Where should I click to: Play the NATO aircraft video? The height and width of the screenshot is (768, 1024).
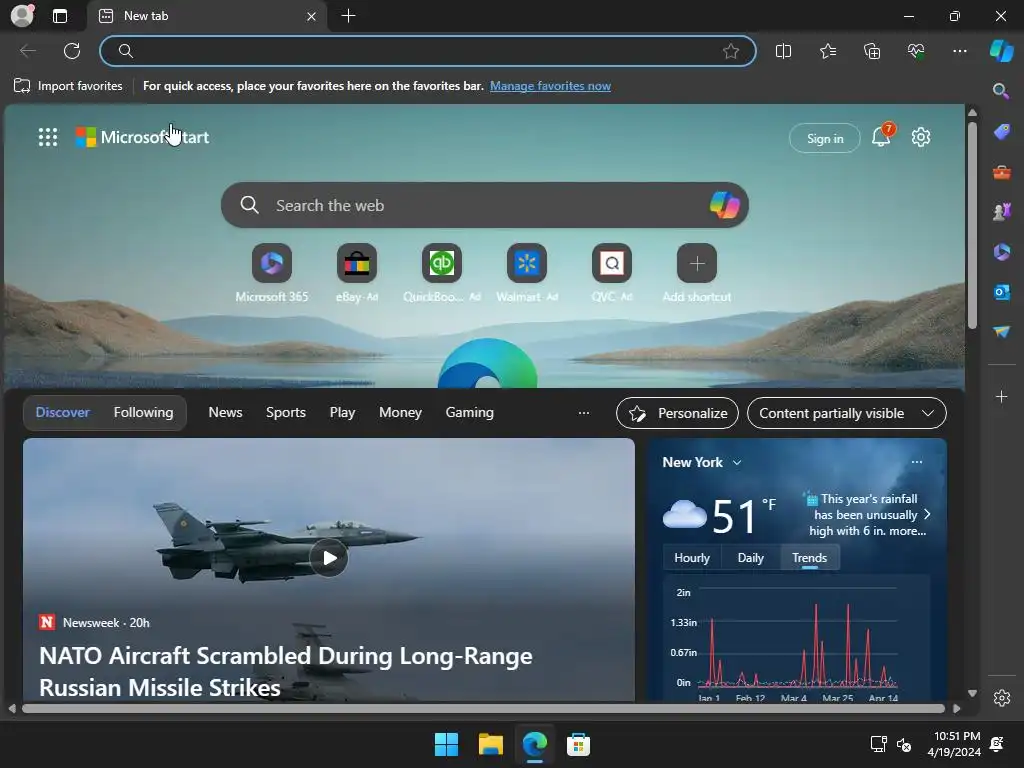pyautogui.click(x=329, y=558)
